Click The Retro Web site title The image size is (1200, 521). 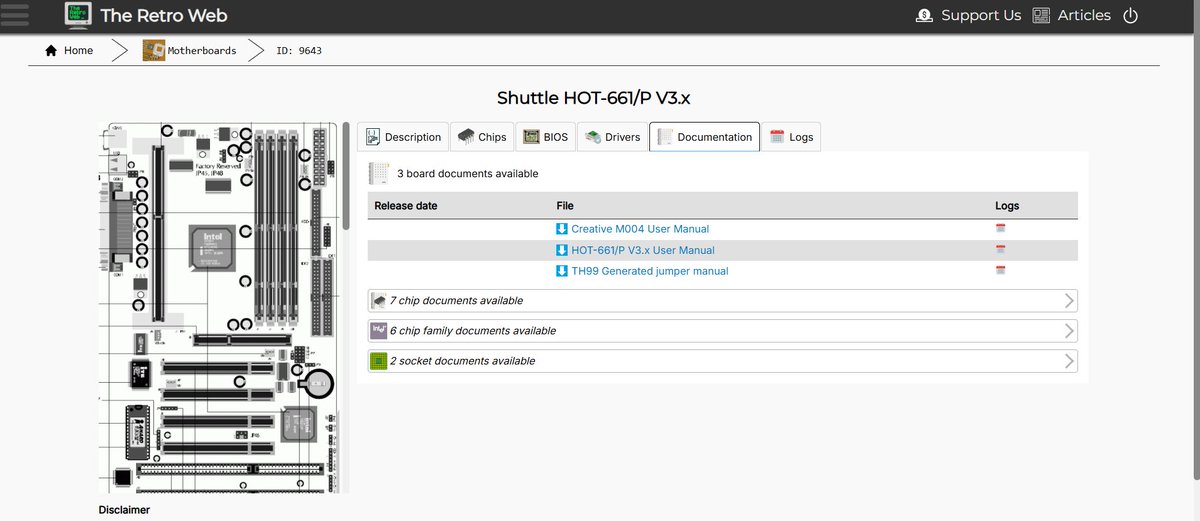[164, 15]
